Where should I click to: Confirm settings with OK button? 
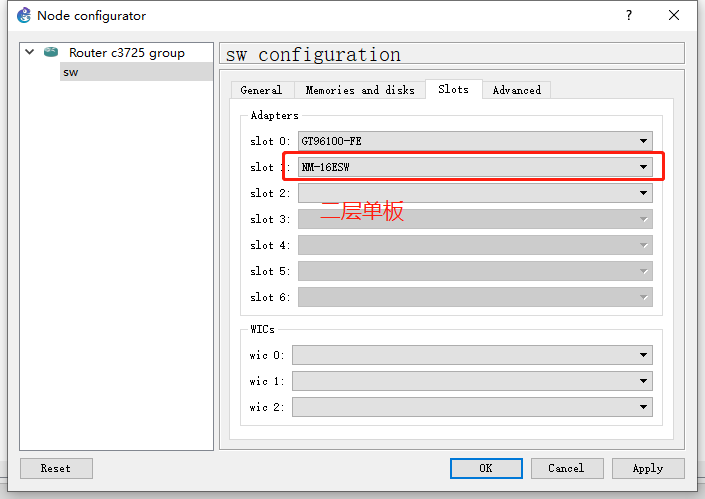(485, 468)
